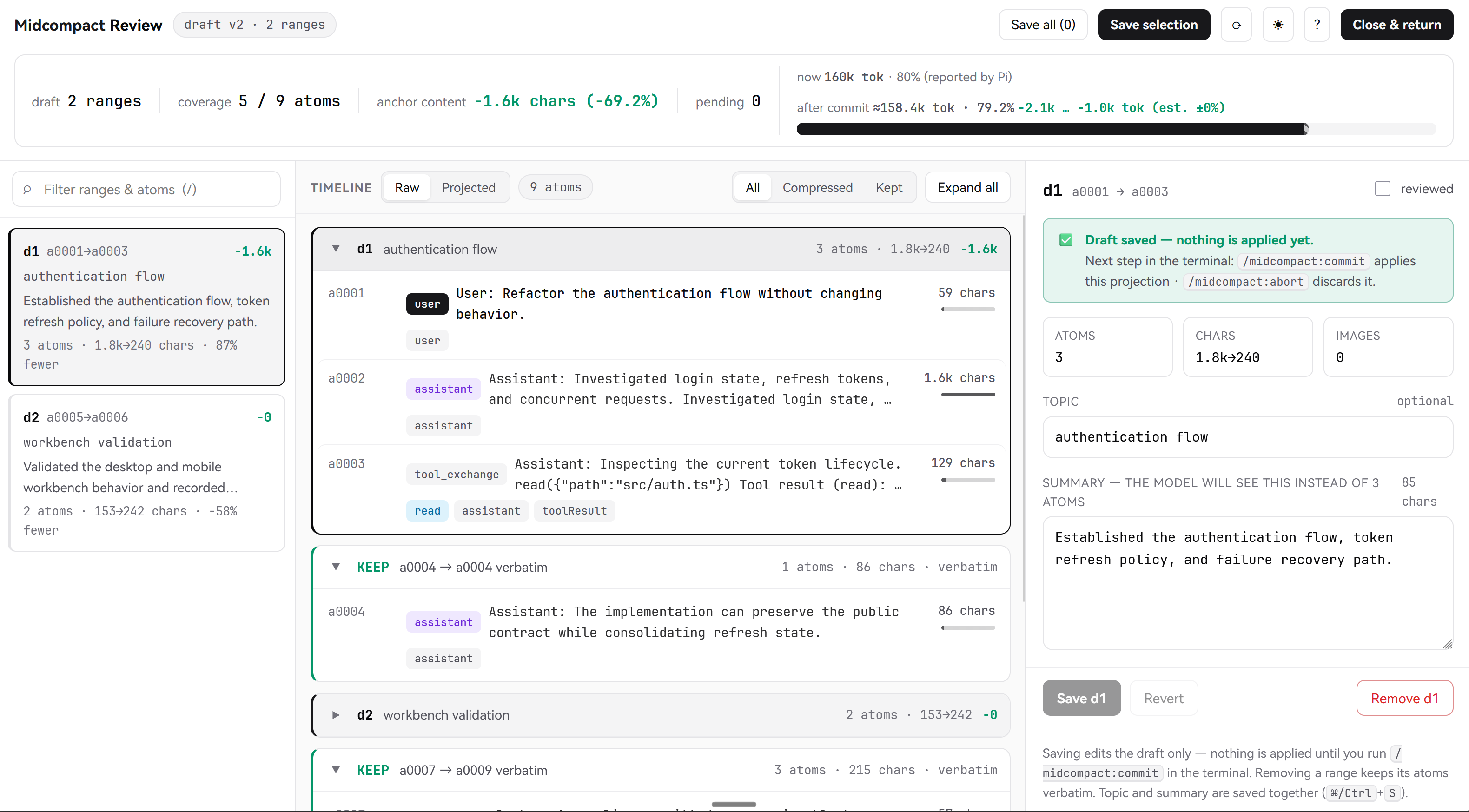Select the d2 workbench validation card

click(146, 473)
